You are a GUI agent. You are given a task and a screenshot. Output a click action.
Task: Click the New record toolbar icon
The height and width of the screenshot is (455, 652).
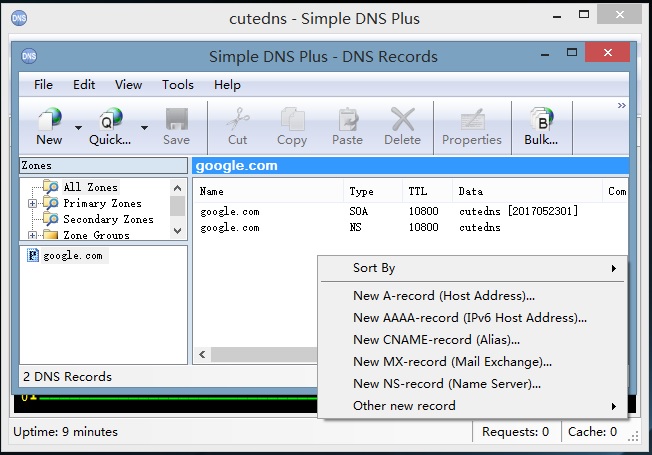49,119
